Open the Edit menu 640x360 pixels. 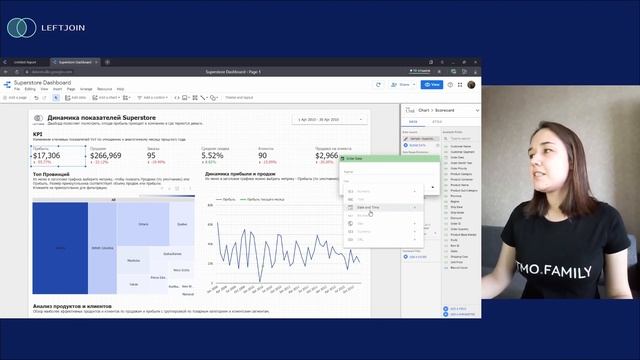pos(30,89)
